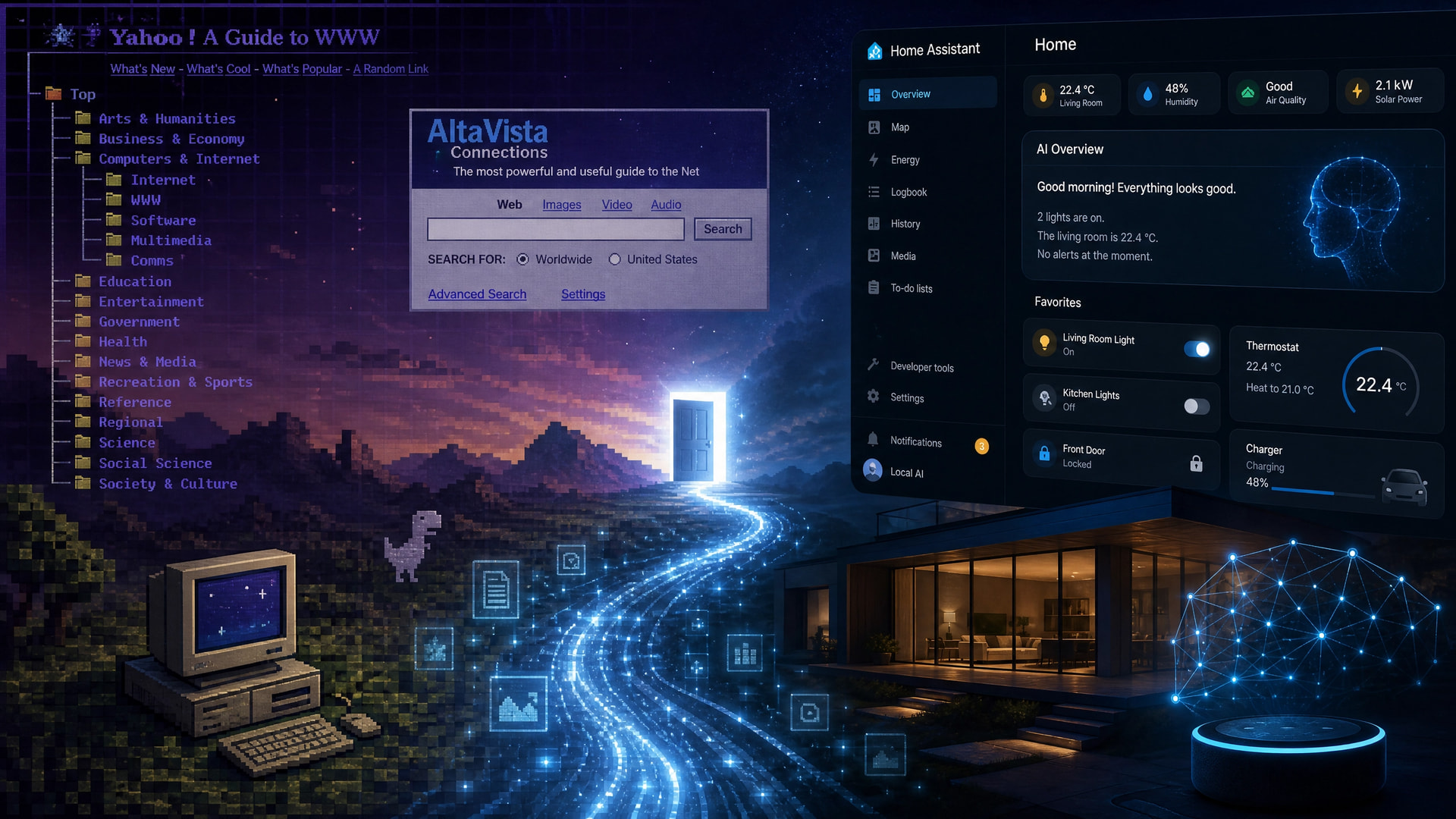The height and width of the screenshot is (819, 1456).
Task: Click the Charger progress bar at 48%
Action: pyautogui.click(x=1323, y=492)
